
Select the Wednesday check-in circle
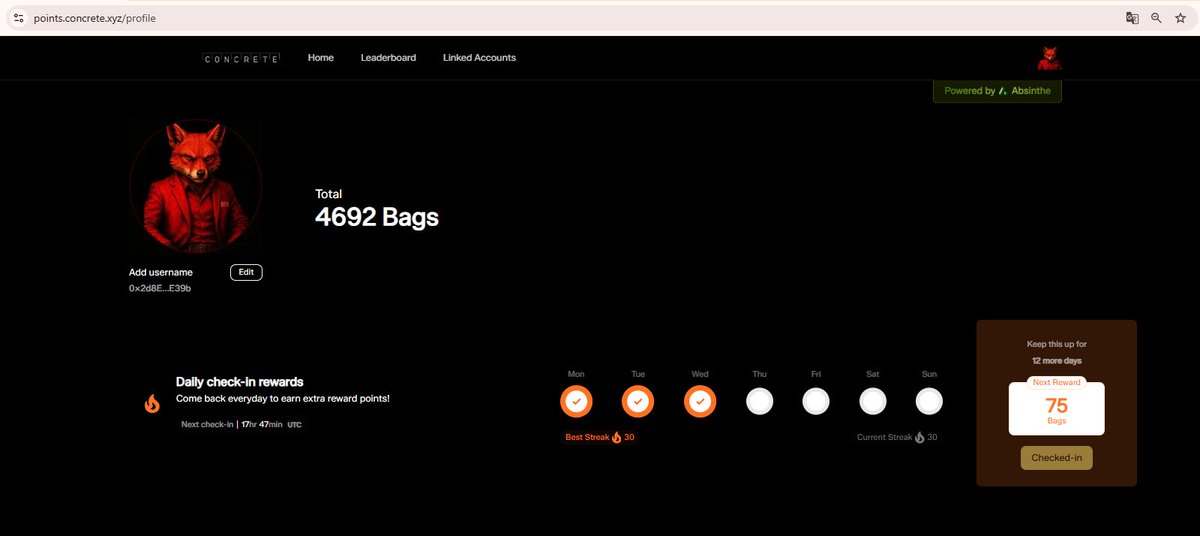(x=700, y=402)
